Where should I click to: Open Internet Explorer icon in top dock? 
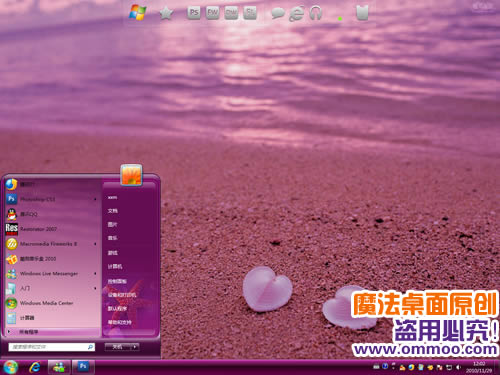296,14
